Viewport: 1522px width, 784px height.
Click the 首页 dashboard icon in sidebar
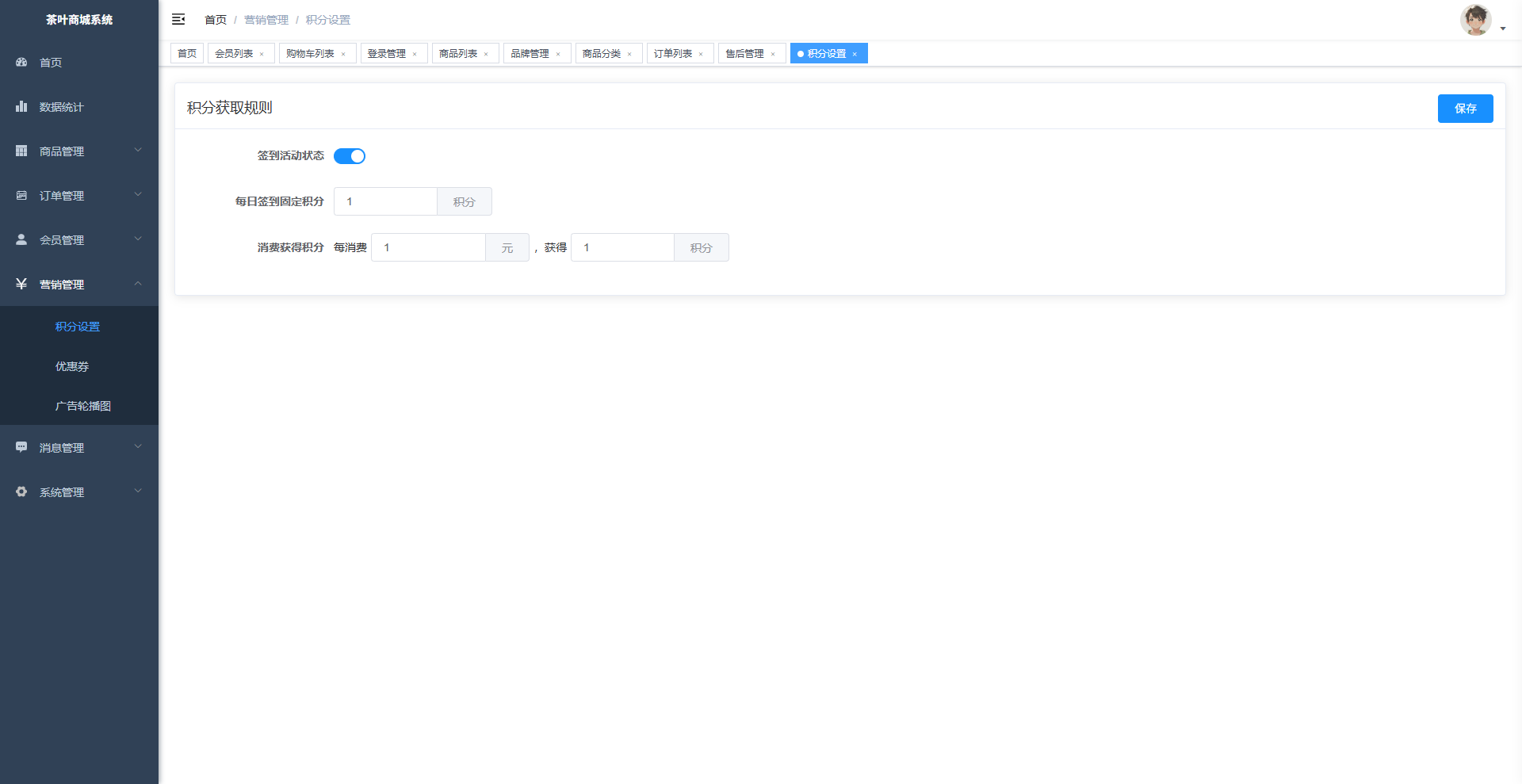[21, 62]
